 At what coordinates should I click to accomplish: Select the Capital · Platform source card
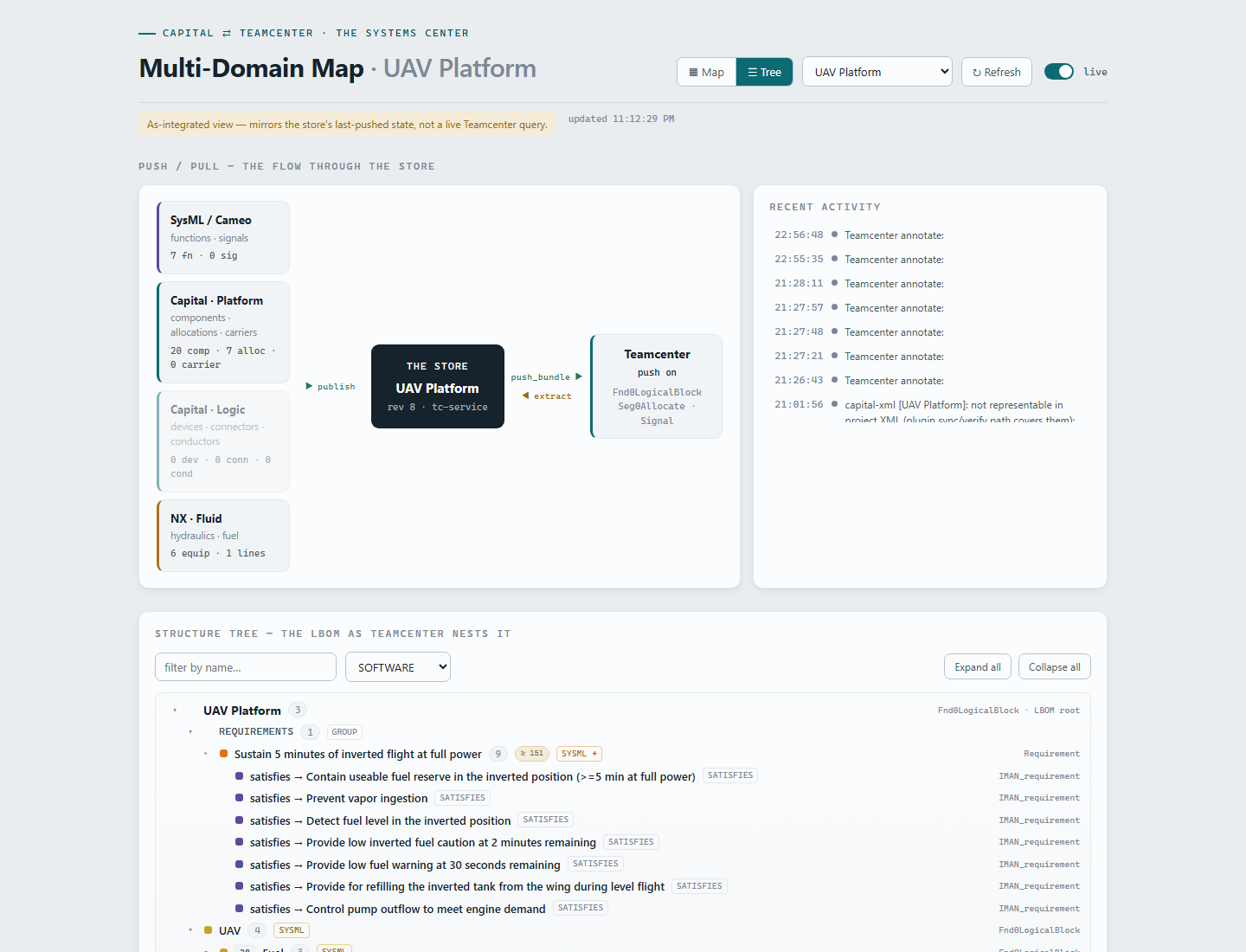(x=223, y=332)
